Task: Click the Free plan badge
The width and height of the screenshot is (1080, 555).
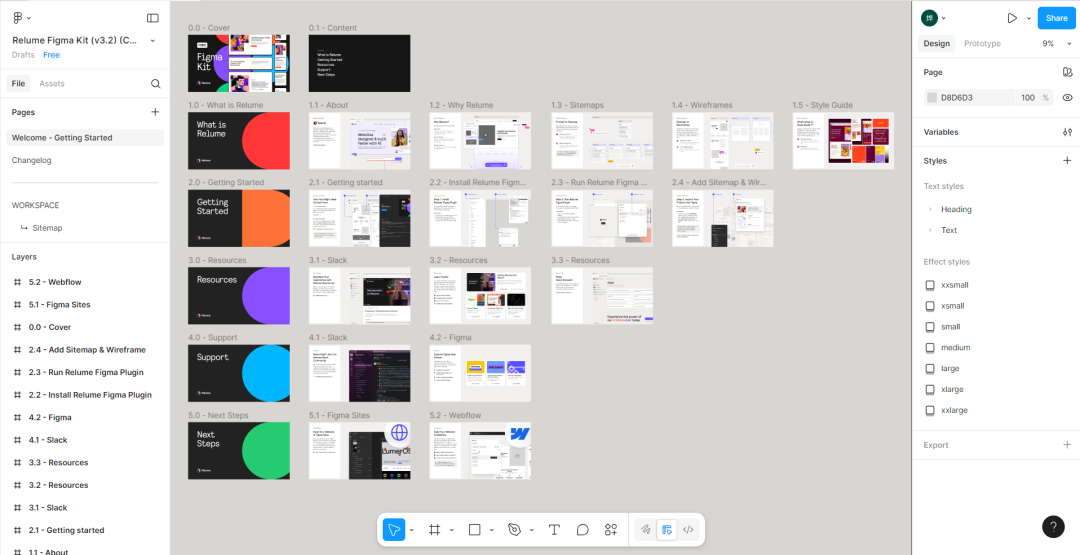Action: [x=52, y=55]
